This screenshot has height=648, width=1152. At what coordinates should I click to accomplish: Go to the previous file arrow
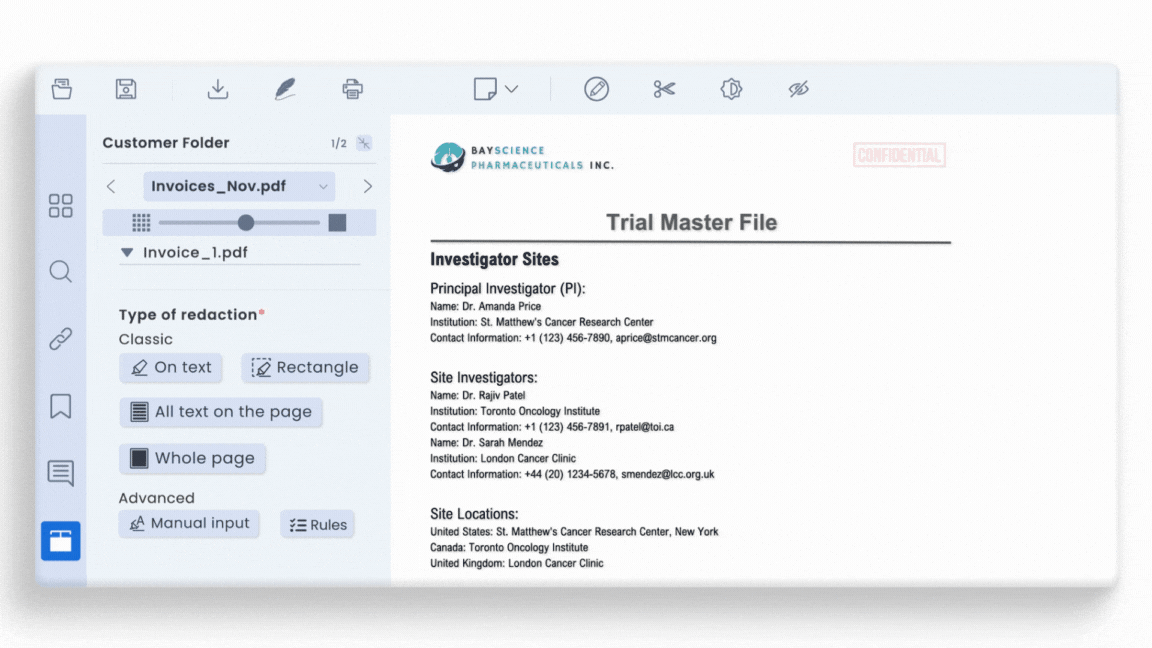pyautogui.click(x=111, y=187)
